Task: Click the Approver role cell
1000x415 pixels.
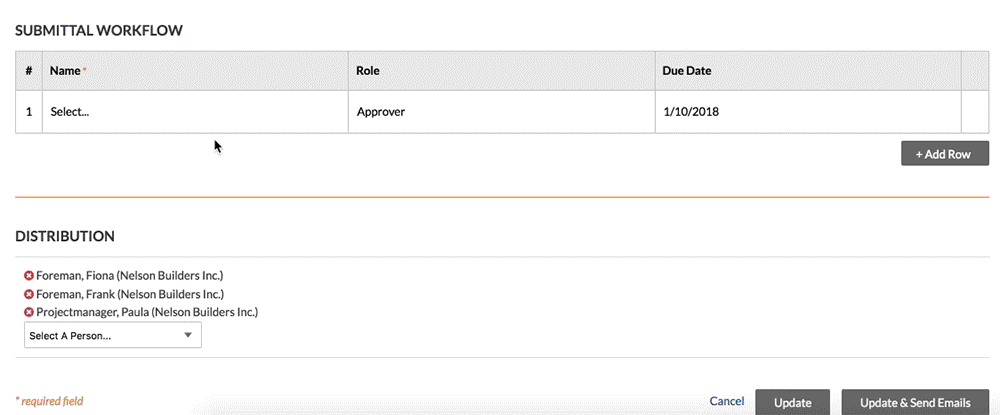Action: [501, 112]
